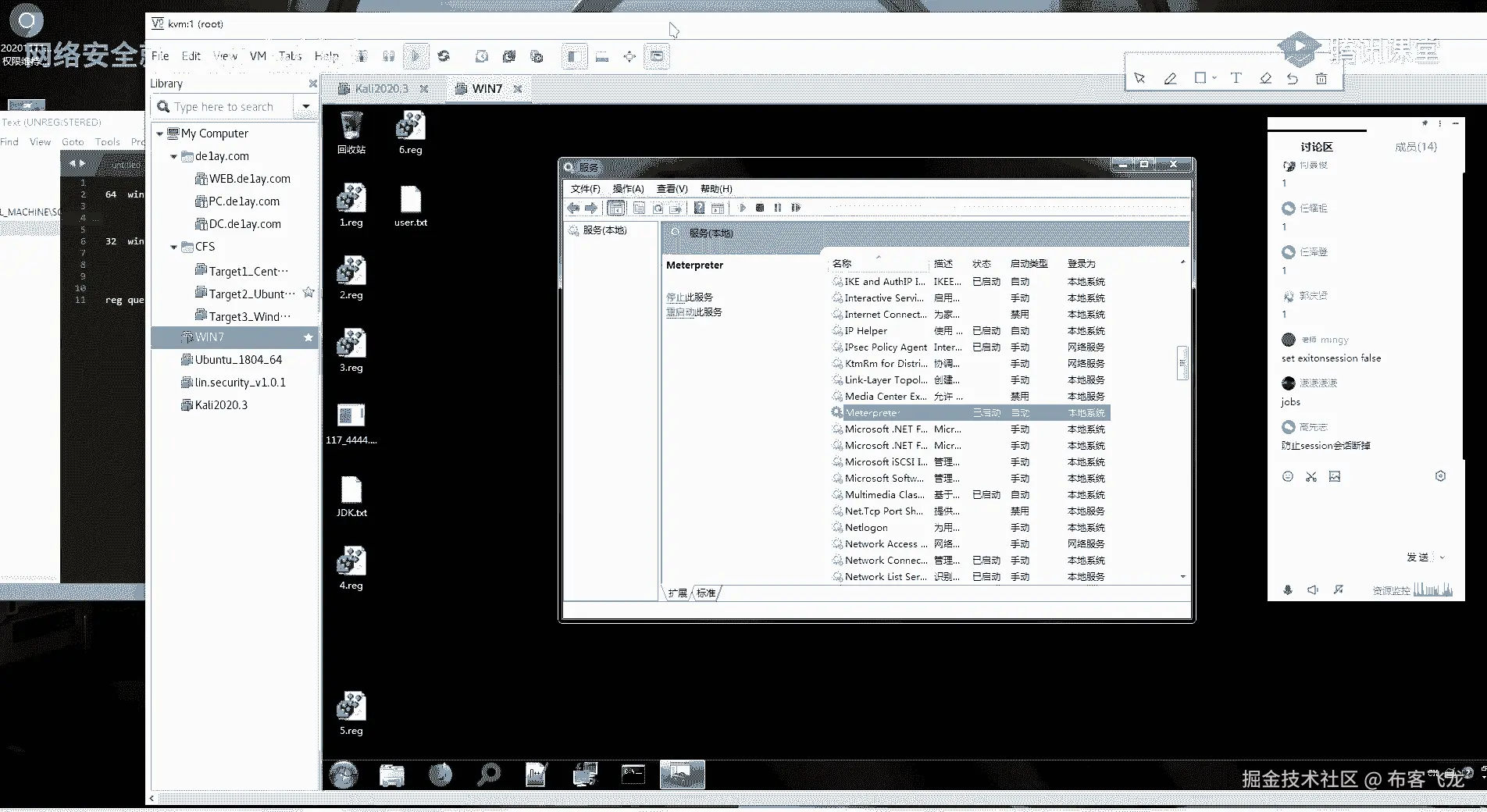This screenshot has width=1487, height=812.
Task: Select WEB.delay.com in the Library
Action: (242, 179)
